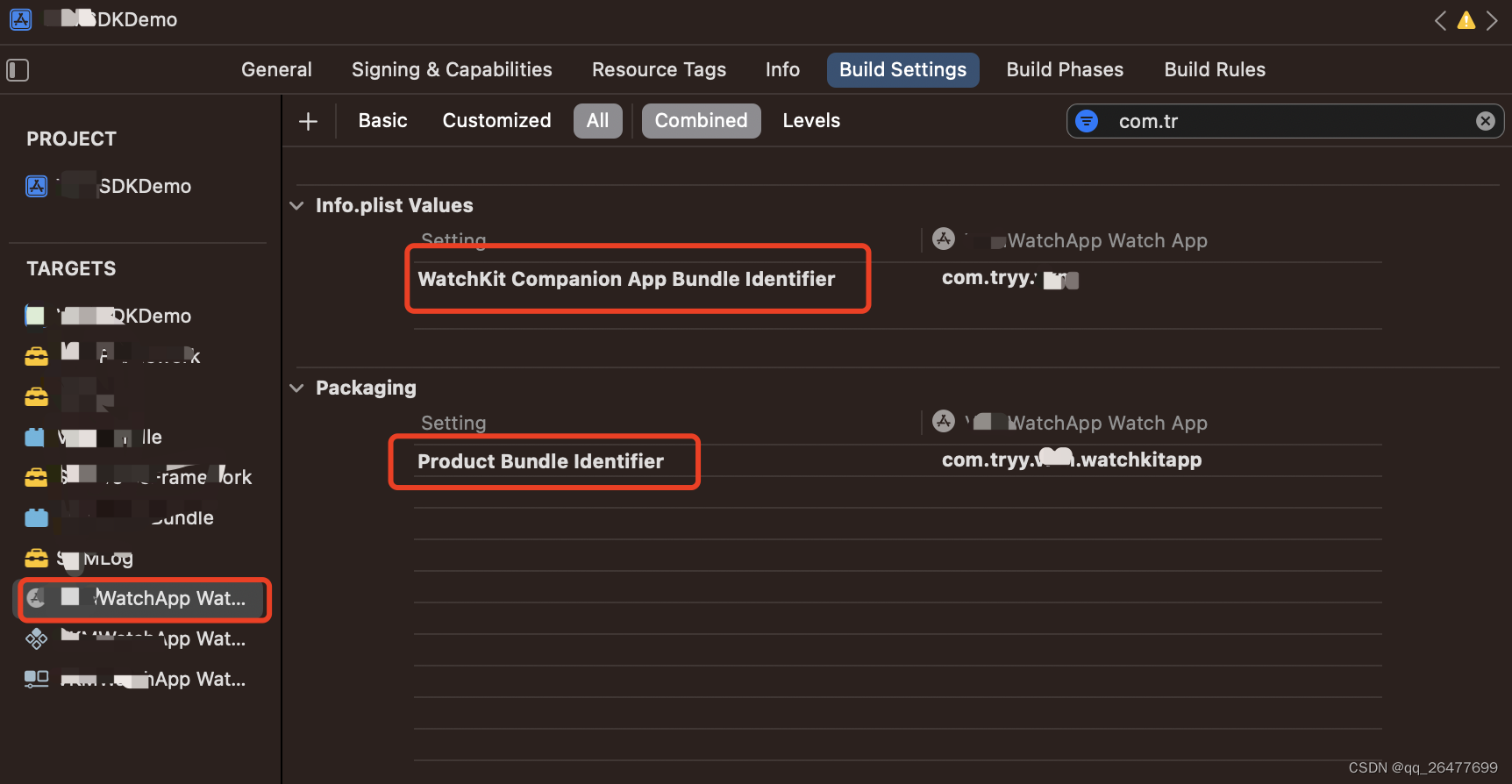Select the bundle target ending in 'lle'

(94, 437)
